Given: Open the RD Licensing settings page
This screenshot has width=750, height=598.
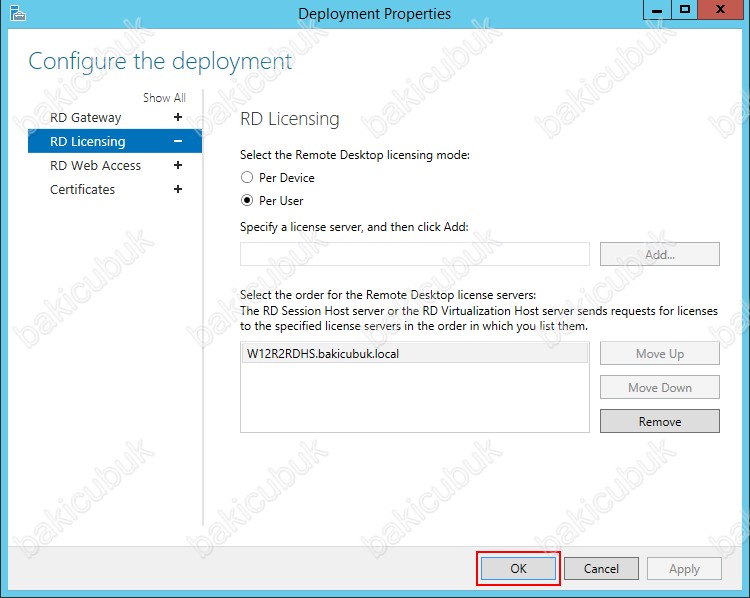Looking at the screenshot, I should click(x=88, y=142).
